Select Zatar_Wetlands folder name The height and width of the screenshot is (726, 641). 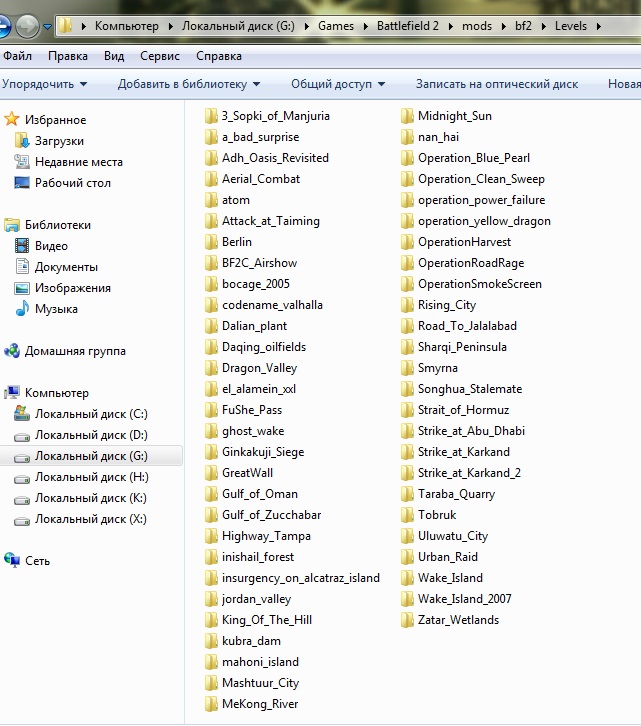pyautogui.click(x=459, y=620)
